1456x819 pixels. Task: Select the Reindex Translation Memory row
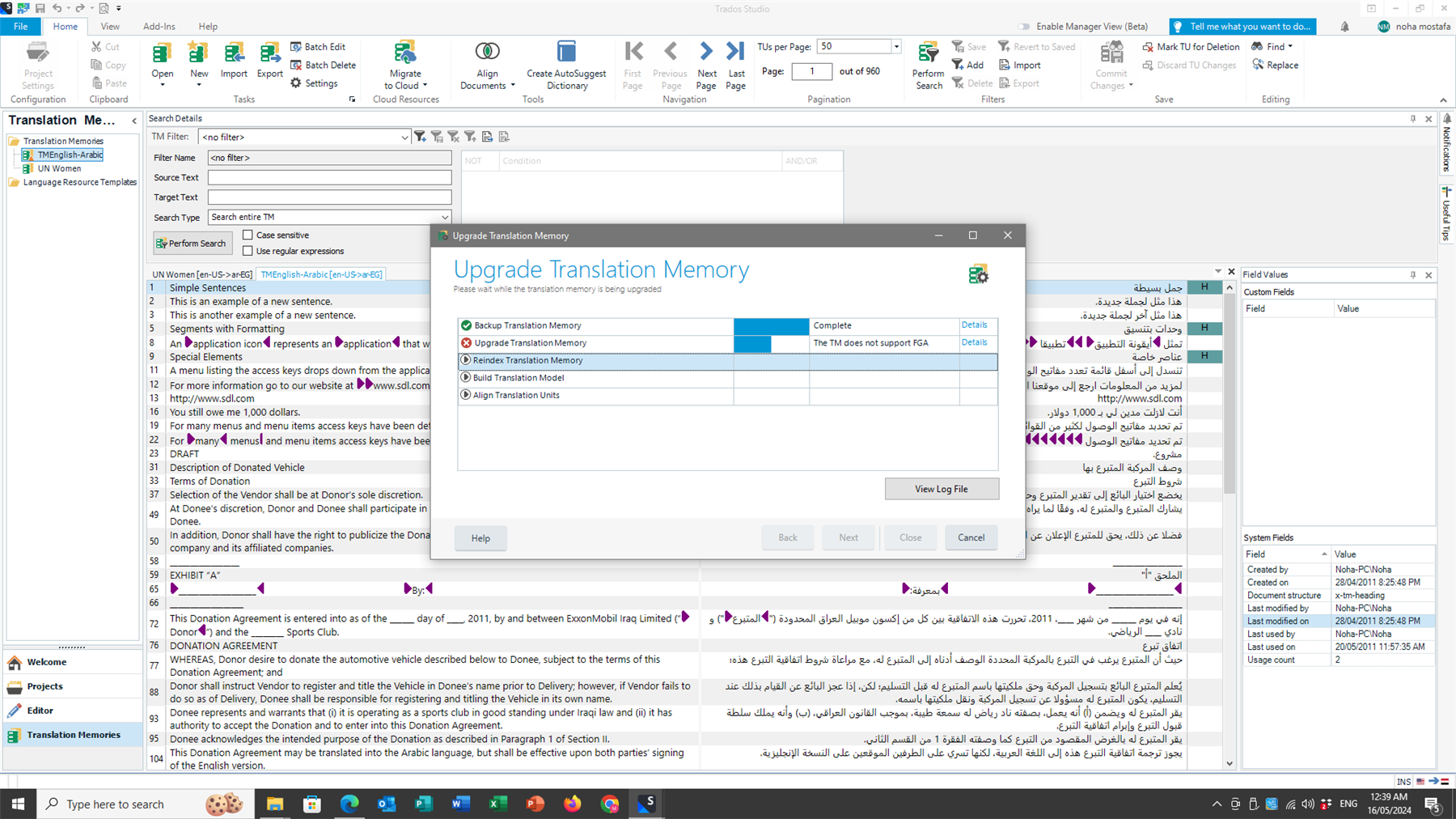click(x=727, y=361)
